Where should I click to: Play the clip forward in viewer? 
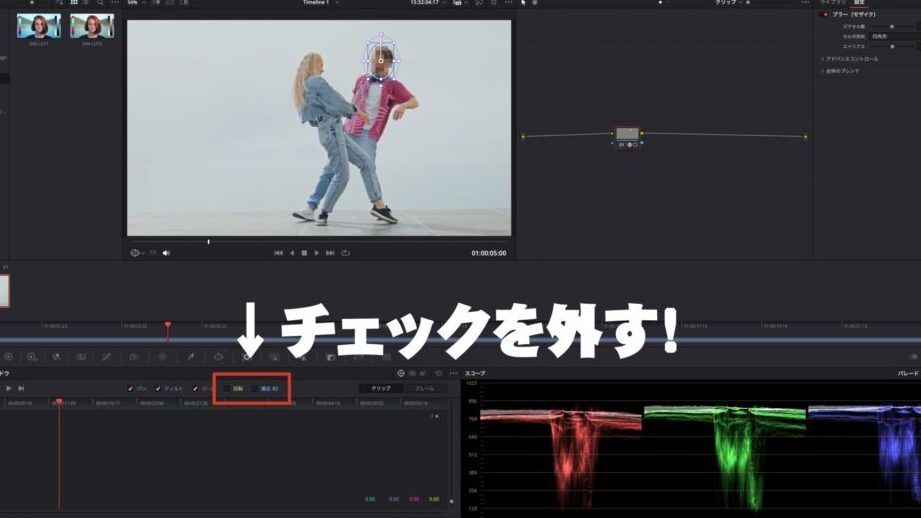(x=317, y=253)
